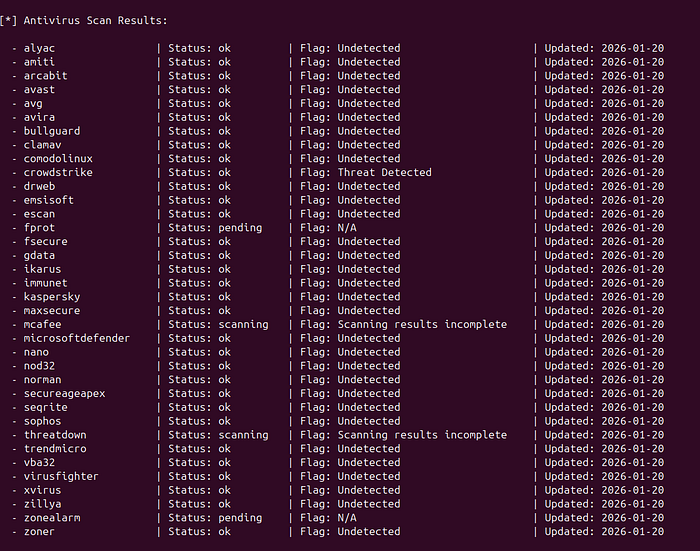Click 'Flag: Undetected' in kaspersky row
The width and height of the screenshot is (700, 551).
[350, 297]
